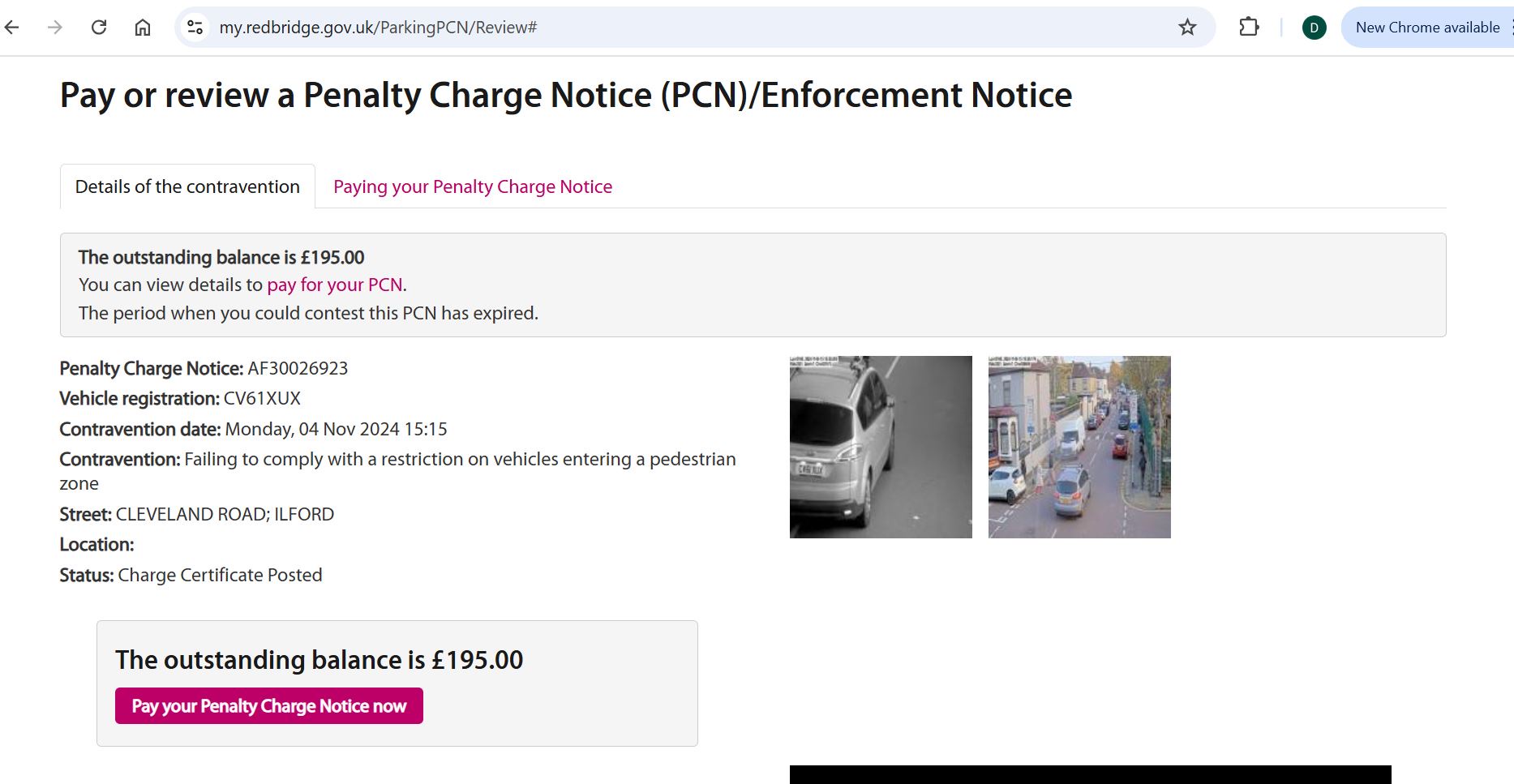Focus the redbridge.gov.uk address bar
The height and width of the screenshot is (784, 1514).
649,28
